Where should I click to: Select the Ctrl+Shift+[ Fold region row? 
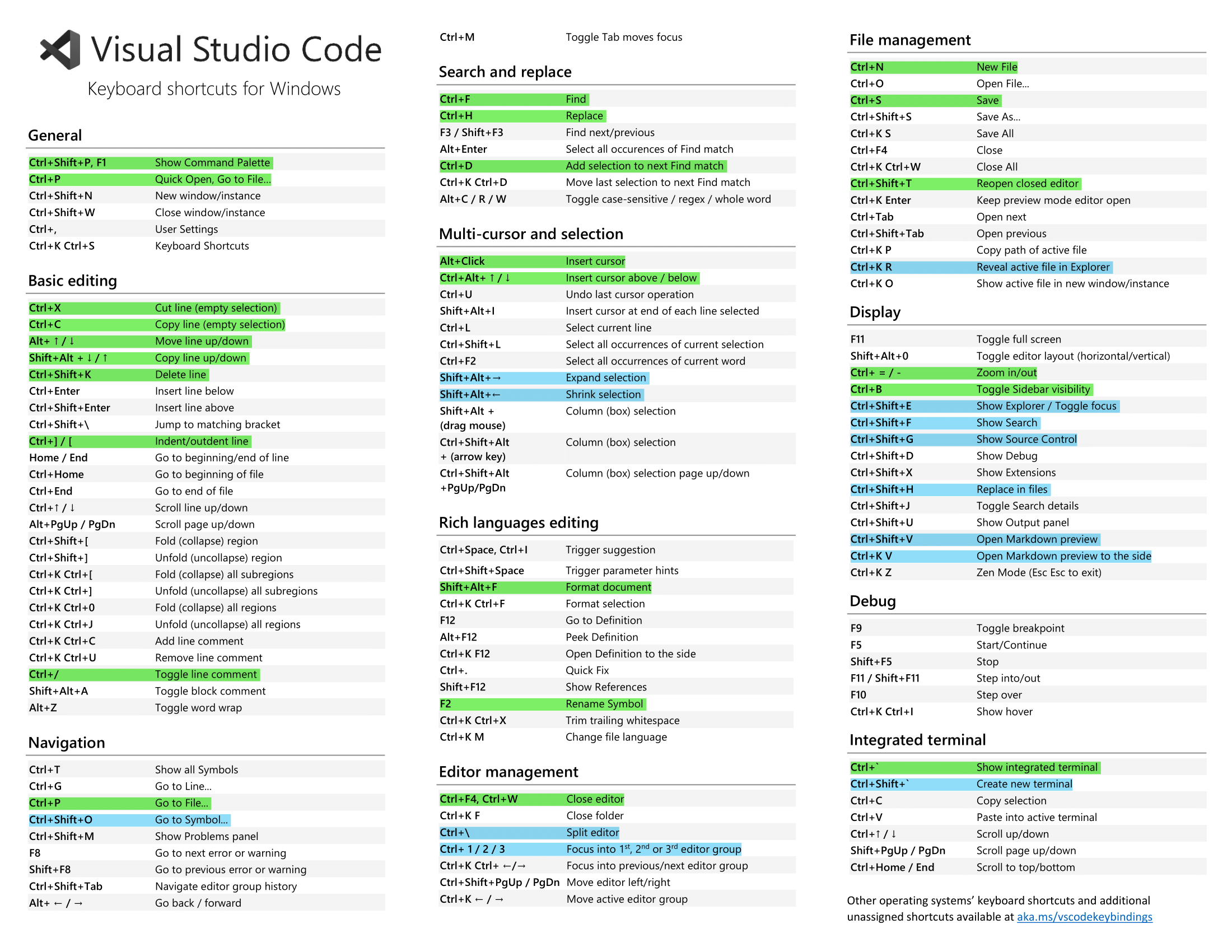click(x=144, y=540)
